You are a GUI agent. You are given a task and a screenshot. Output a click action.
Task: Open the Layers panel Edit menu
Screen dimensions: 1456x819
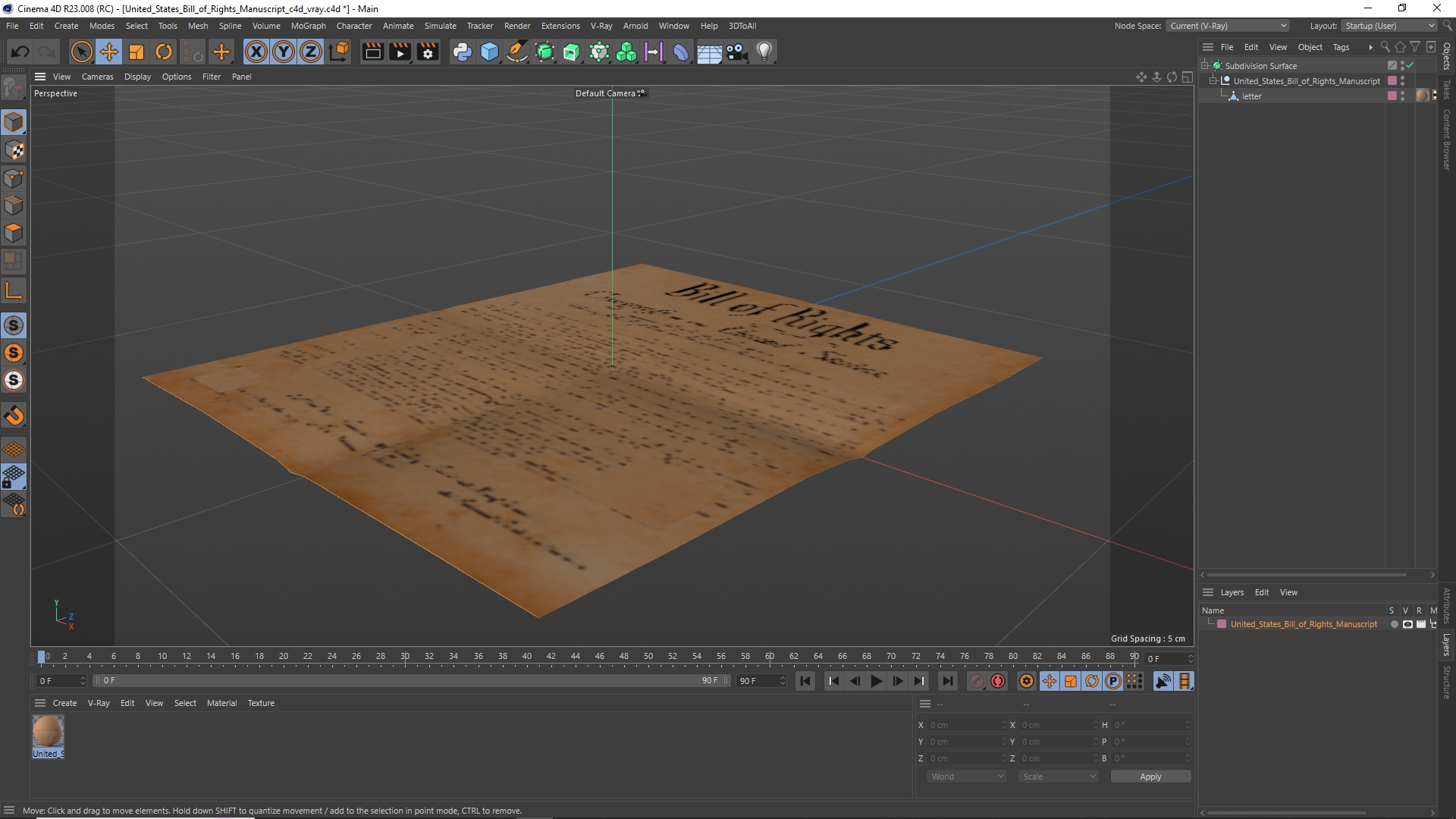pos(1262,592)
